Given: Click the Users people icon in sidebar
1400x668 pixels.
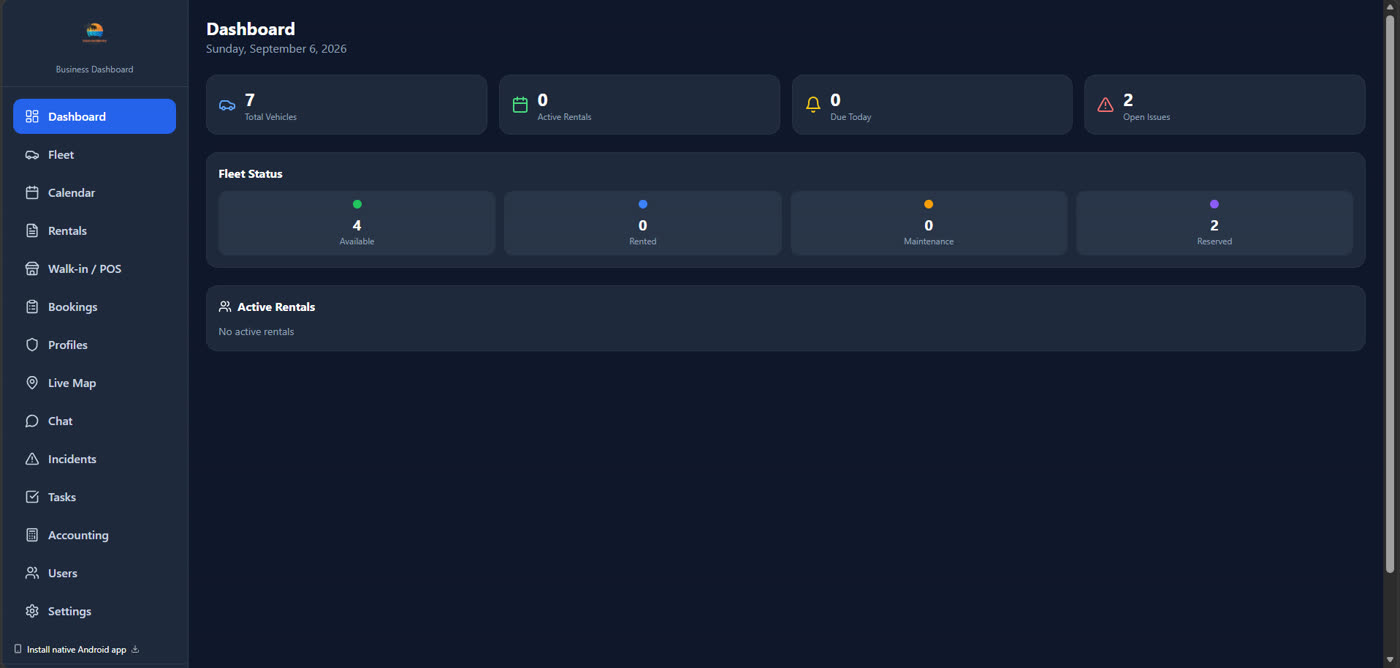Looking at the screenshot, I should pos(32,573).
